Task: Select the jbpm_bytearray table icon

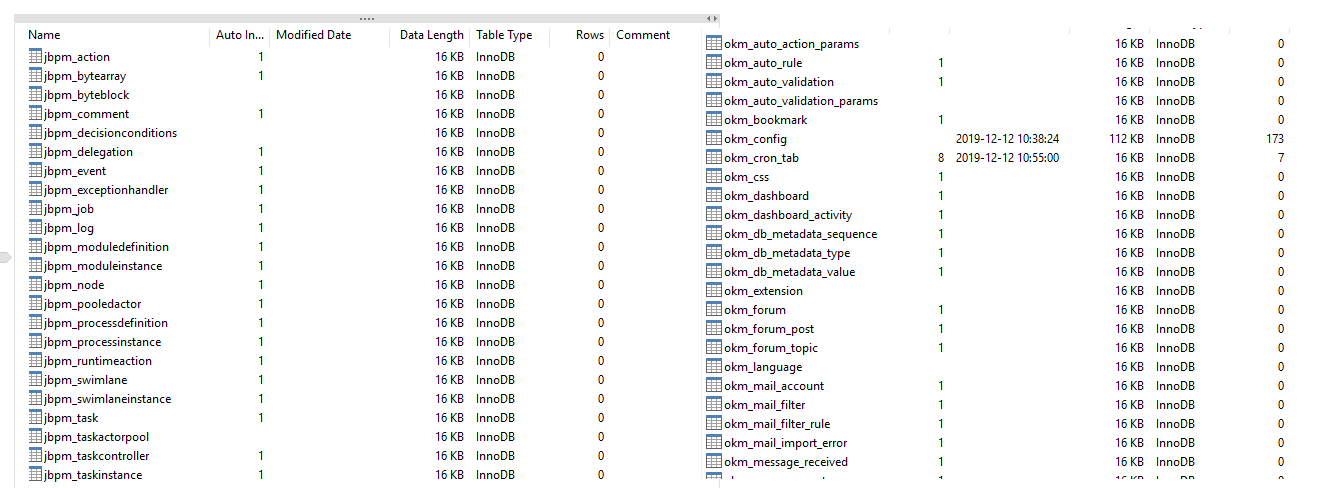Action: tap(36, 76)
